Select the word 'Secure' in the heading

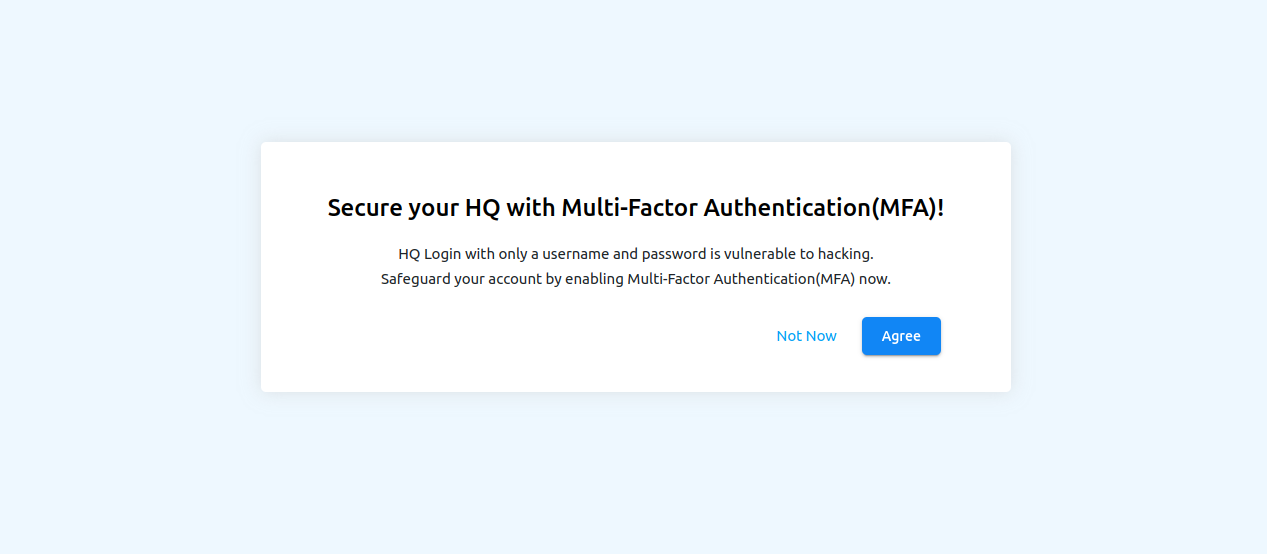365,208
